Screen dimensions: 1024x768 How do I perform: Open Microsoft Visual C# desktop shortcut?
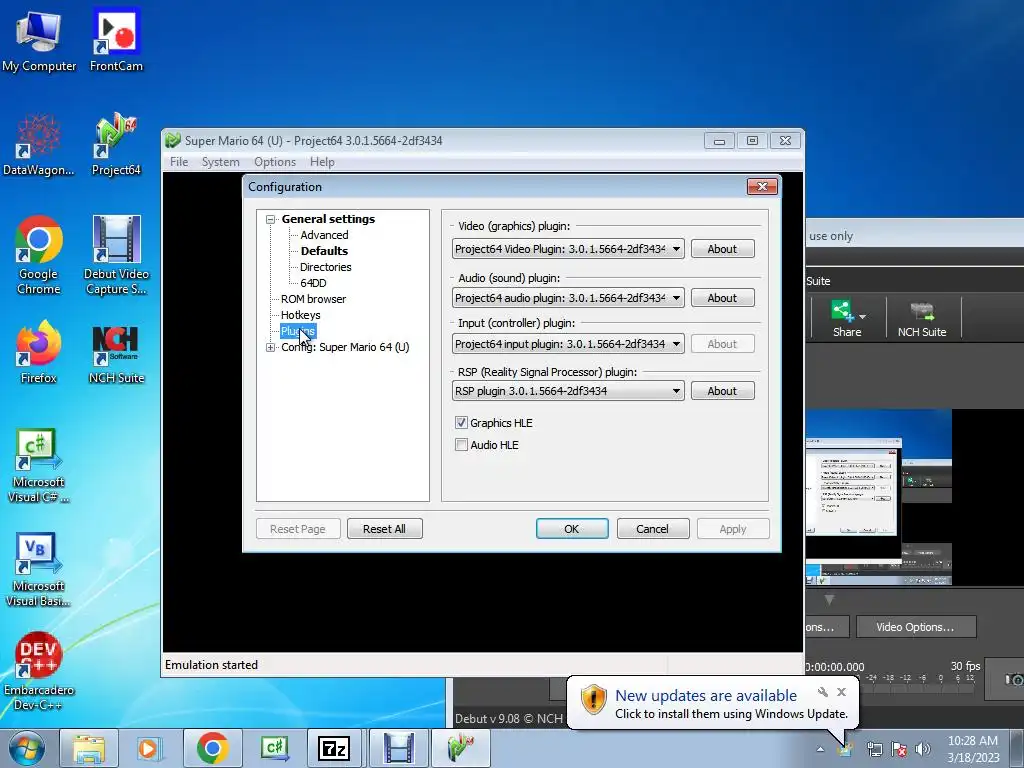(x=39, y=466)
